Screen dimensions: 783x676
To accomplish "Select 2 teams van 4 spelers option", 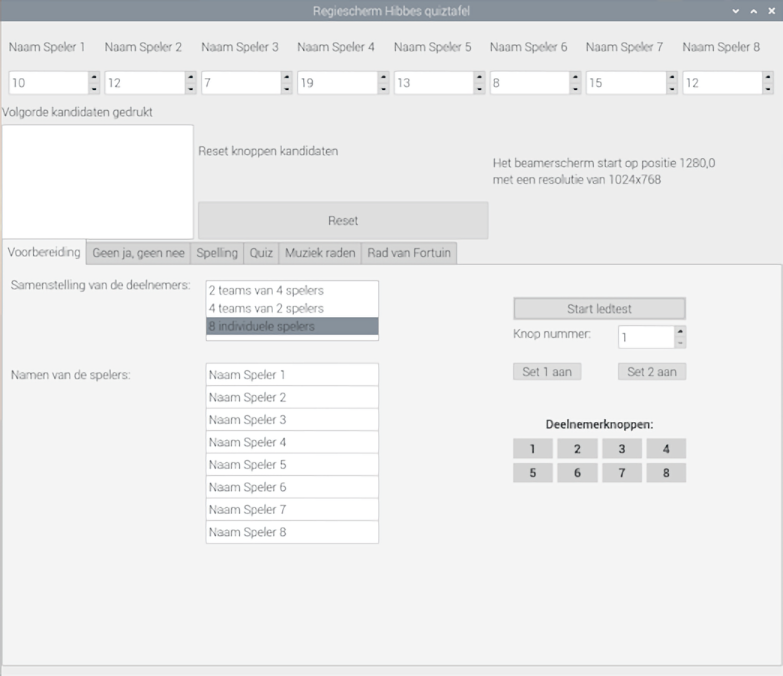I will (x=292, y=290).
